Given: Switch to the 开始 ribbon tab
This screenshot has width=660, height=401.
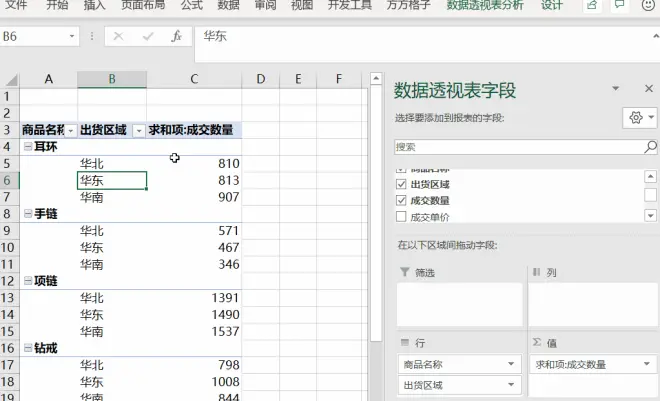Looking at the screenshot, I should click(57, 5).
